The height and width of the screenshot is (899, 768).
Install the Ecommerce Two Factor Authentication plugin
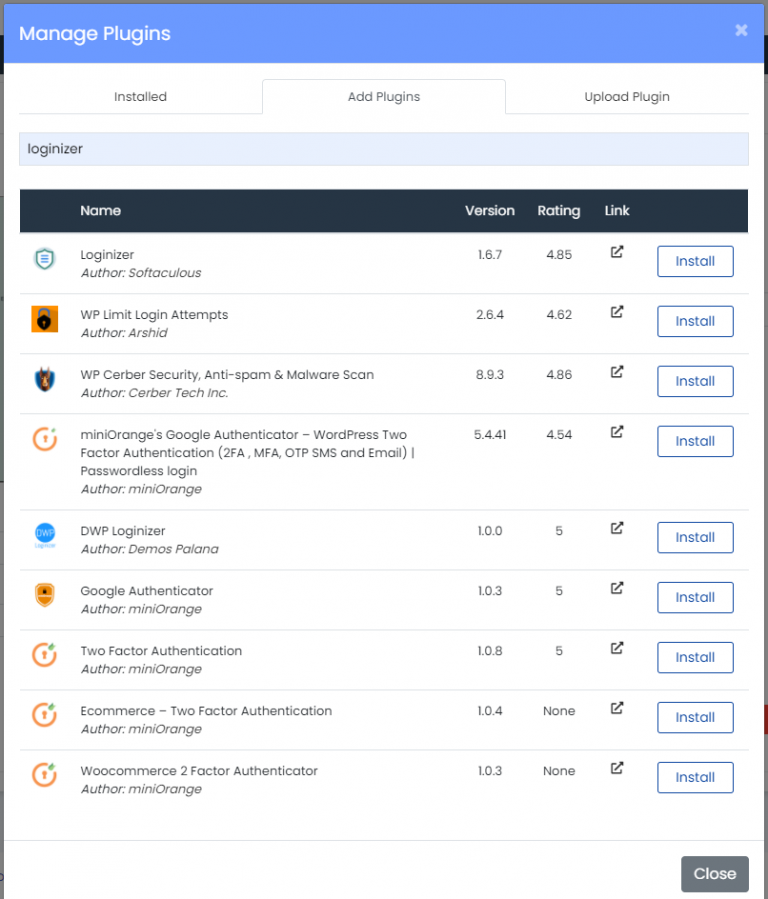(695, 717)
